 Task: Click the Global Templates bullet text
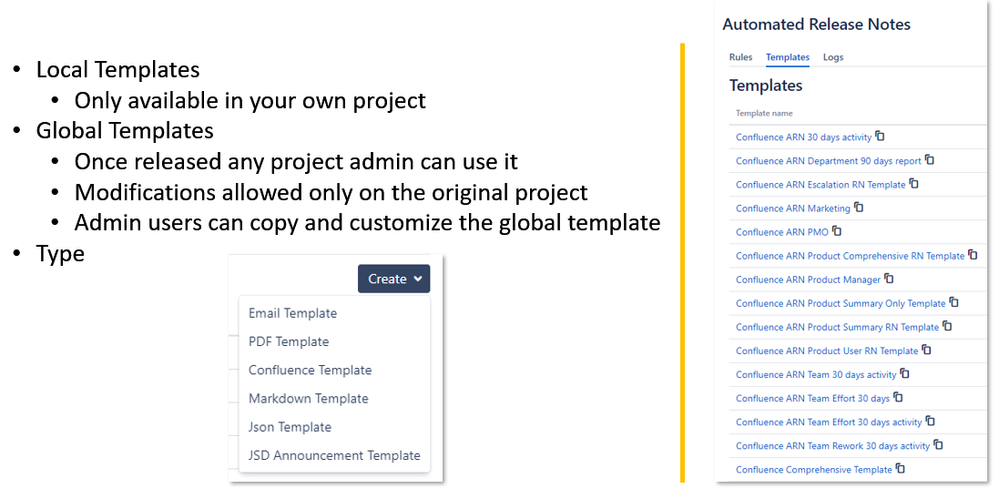click(125, 131)
